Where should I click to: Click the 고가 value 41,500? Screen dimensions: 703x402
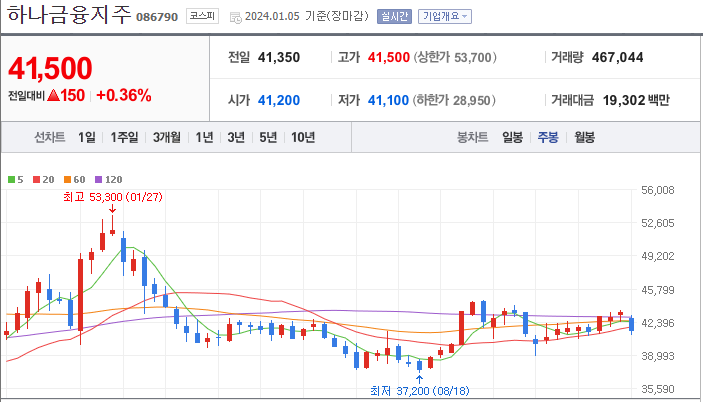pos(389,57)
